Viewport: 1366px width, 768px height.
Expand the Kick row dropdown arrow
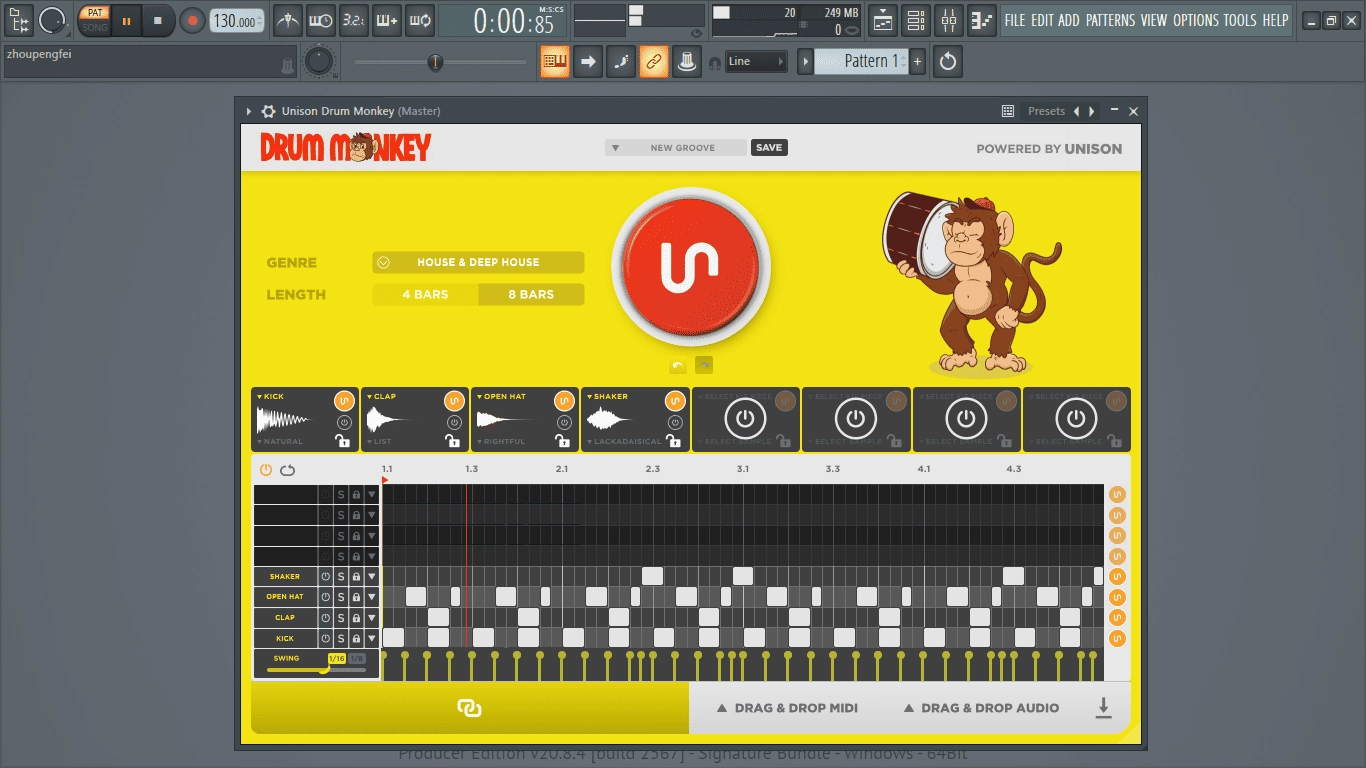click(x=372, y=638)
